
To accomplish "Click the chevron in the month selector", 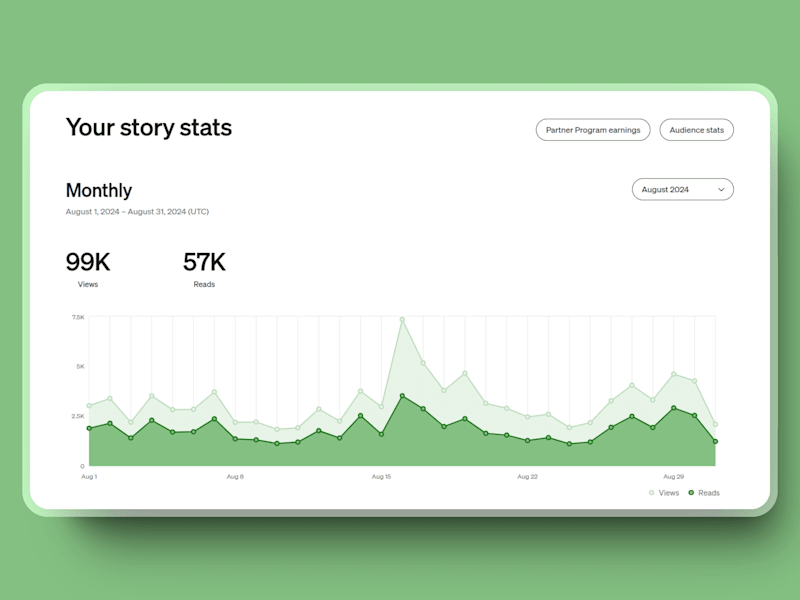I will (721, 190).
